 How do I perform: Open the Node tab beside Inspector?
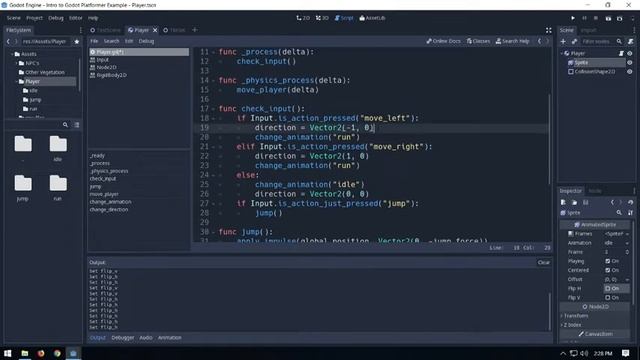coord(595,191)
